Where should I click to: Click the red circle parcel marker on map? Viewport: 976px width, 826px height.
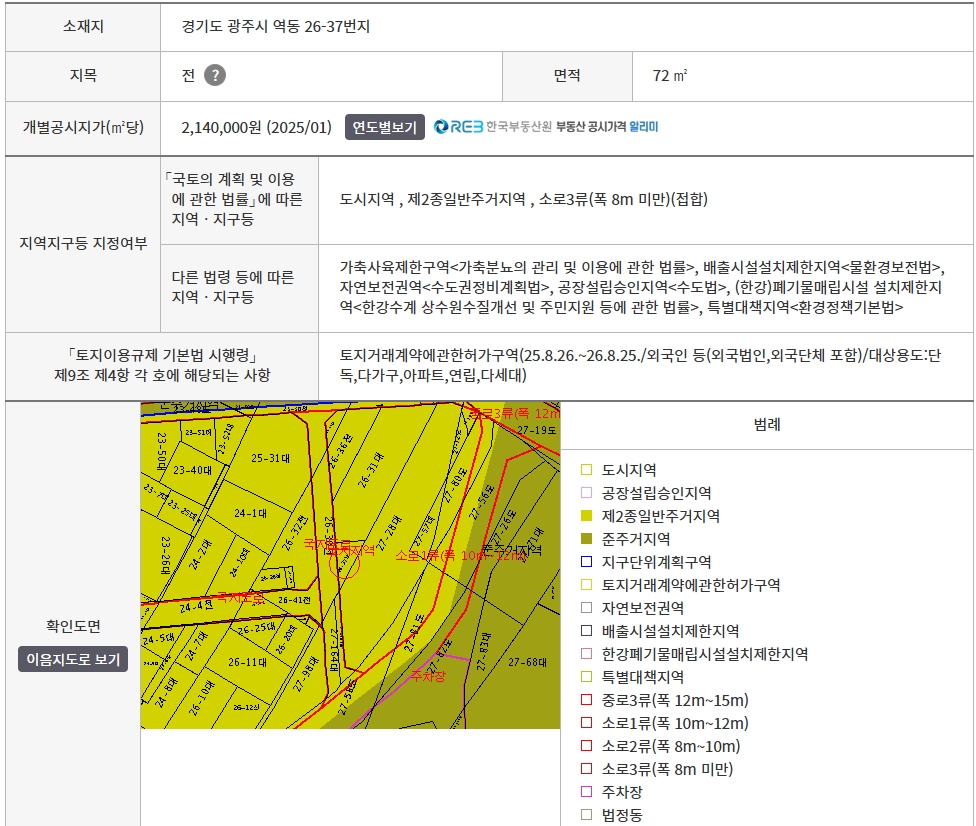point(344,563)
